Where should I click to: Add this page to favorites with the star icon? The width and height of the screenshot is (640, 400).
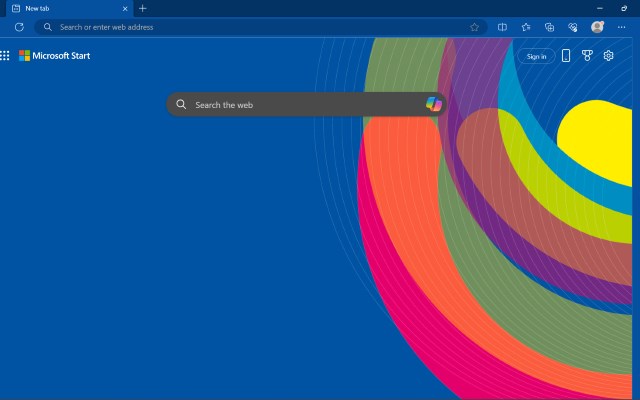[x=474, y=27]
